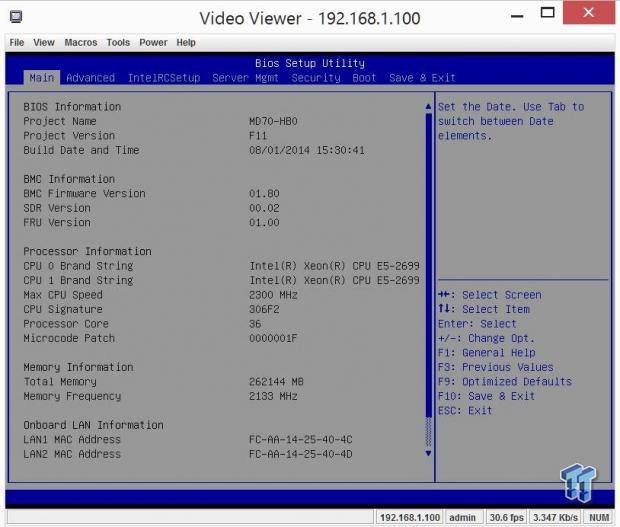Click the 30.6 fps status bar entry
The height and width of the screenshot is (527, 620).
[x=506, y=518]
